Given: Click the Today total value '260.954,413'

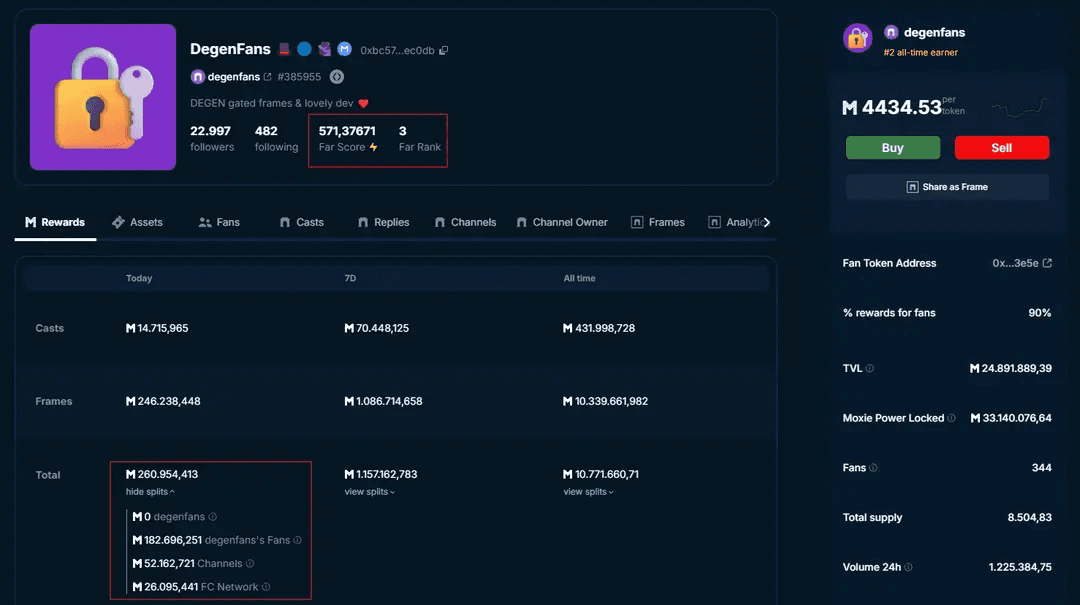Looking at the screenshot, I should 167,474.
